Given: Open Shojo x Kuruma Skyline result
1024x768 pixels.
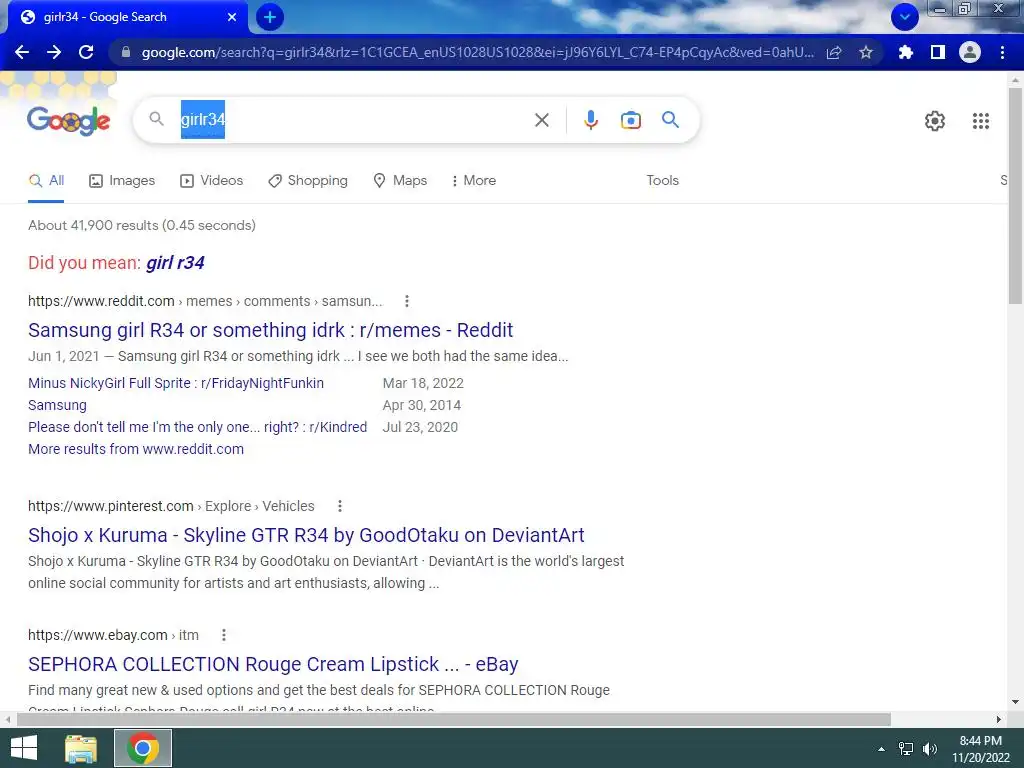Looking at the screenshot, I should point(306,536).
